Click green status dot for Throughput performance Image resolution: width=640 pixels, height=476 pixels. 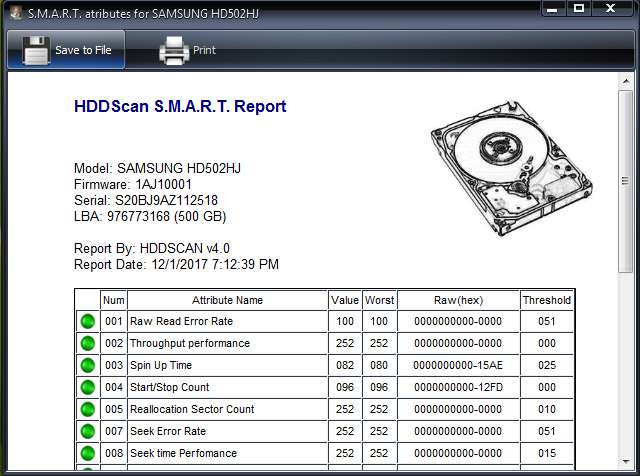[87, 343]
